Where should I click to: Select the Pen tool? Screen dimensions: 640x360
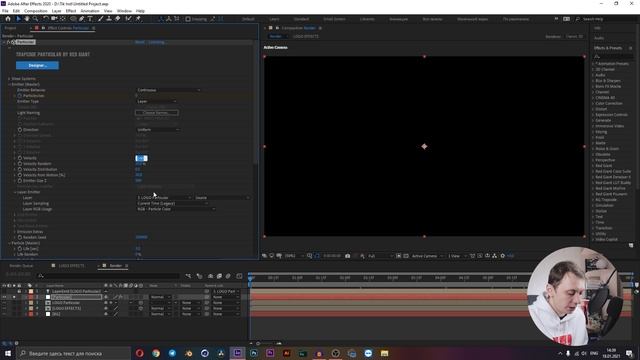[x=82, y=19]
